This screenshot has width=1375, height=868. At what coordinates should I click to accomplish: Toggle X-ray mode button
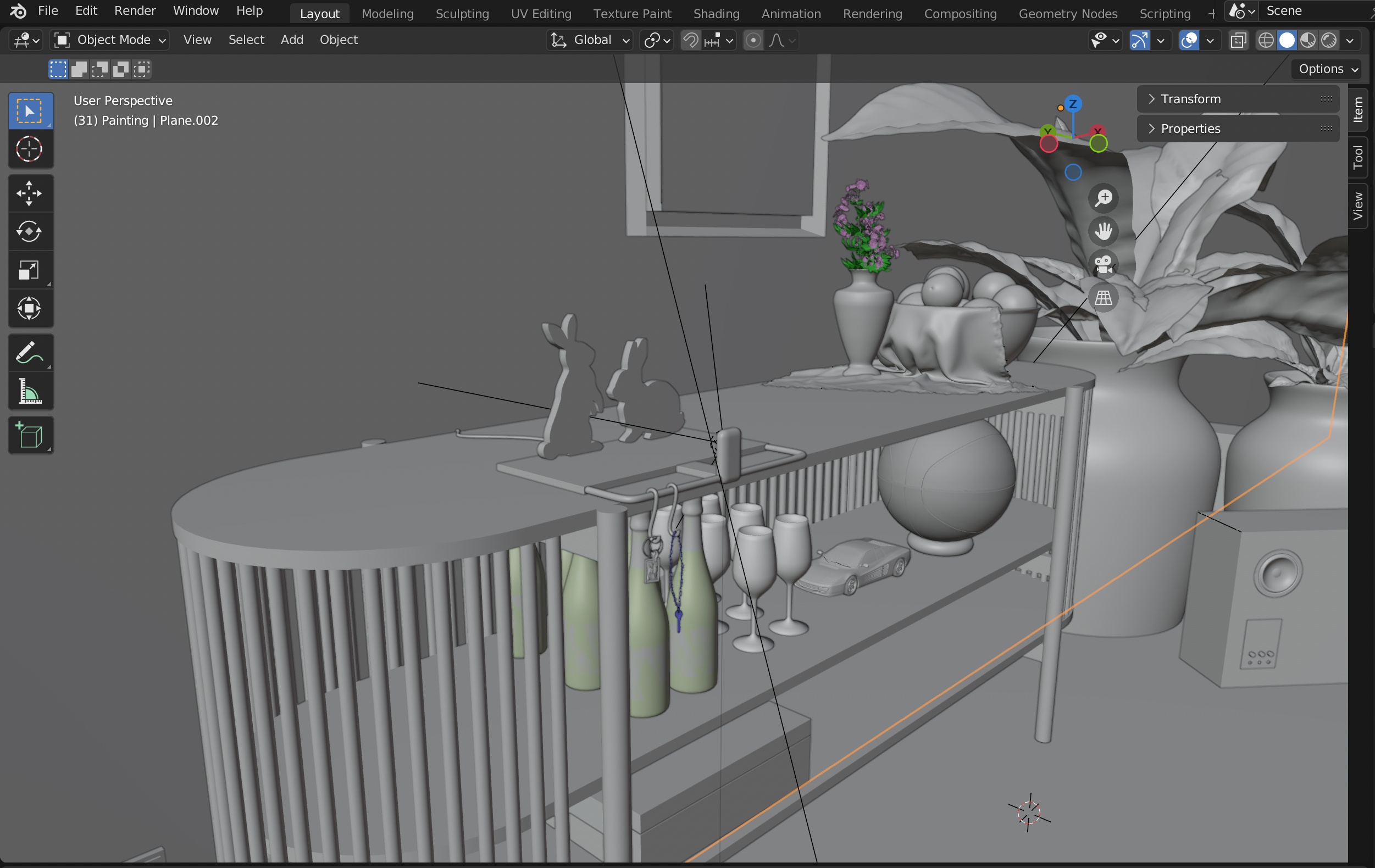(1238, 40)
